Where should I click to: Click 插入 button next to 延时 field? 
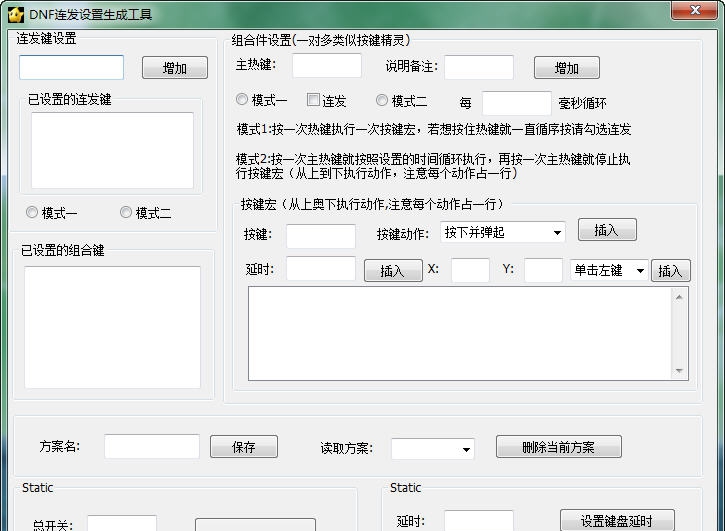393,271
